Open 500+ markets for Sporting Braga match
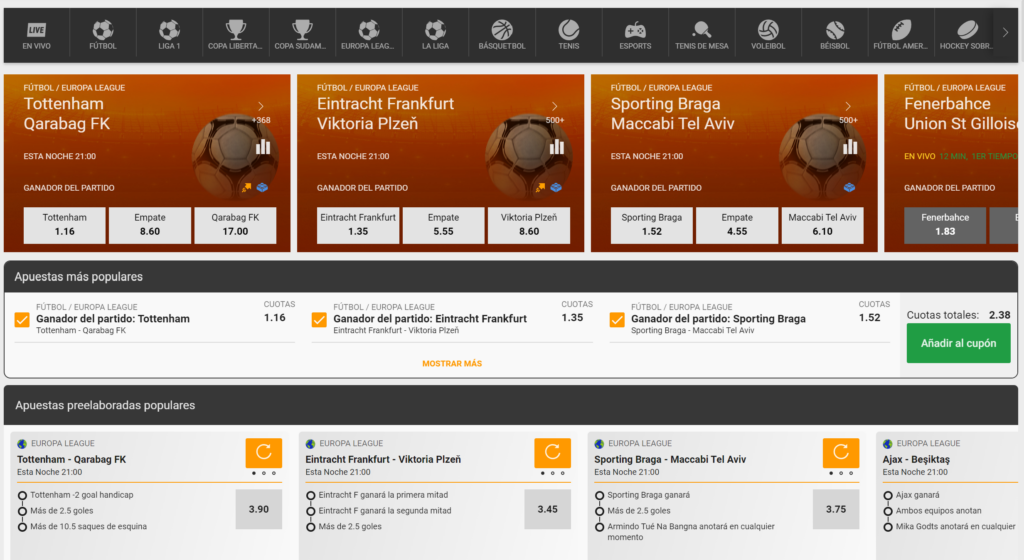1024x560 pixels. pos(848,120)
